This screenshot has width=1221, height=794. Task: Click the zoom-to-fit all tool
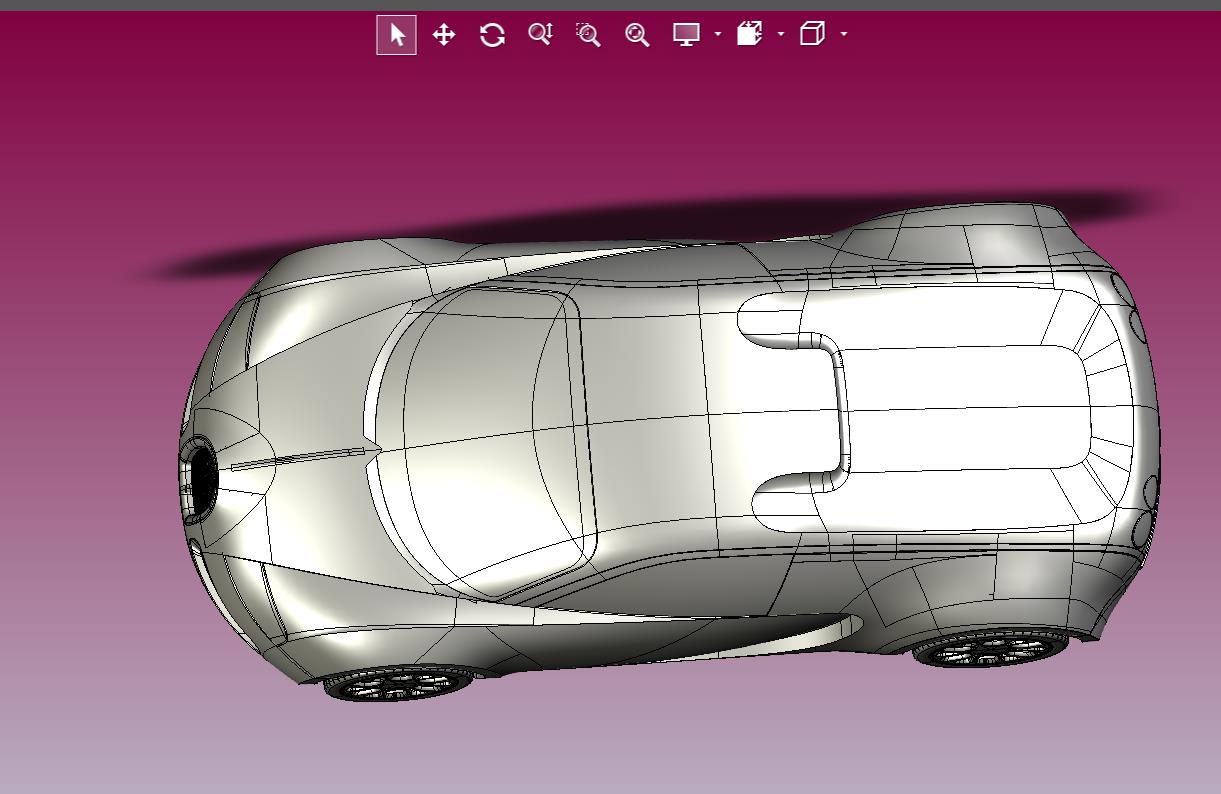coord(637,35)
